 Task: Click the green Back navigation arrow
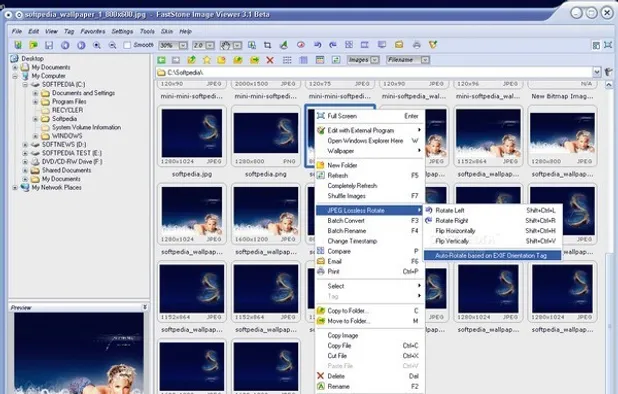click(x=161, y=60)
